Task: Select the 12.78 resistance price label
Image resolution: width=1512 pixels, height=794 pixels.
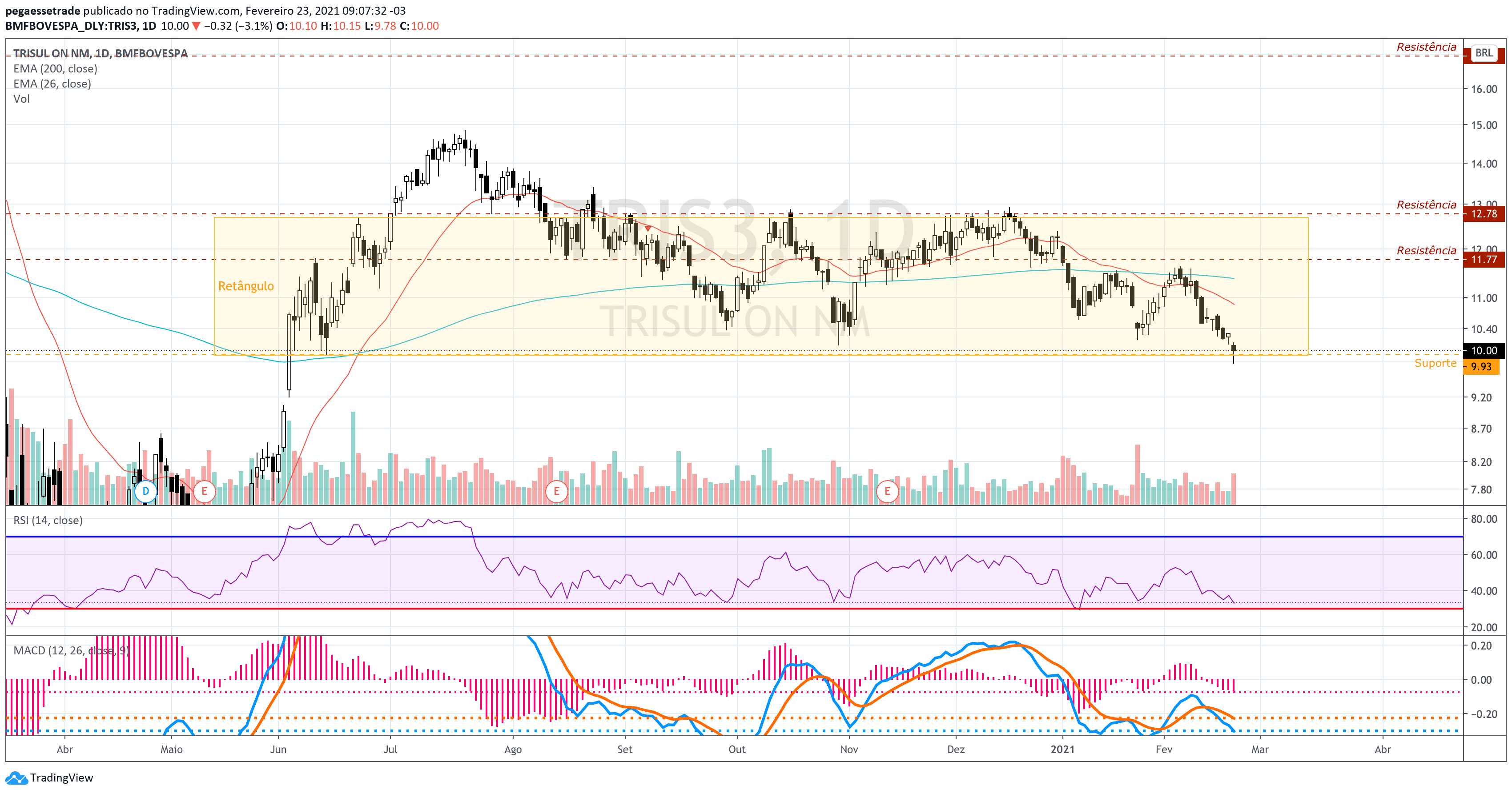Action: [x=1484, y=213]
